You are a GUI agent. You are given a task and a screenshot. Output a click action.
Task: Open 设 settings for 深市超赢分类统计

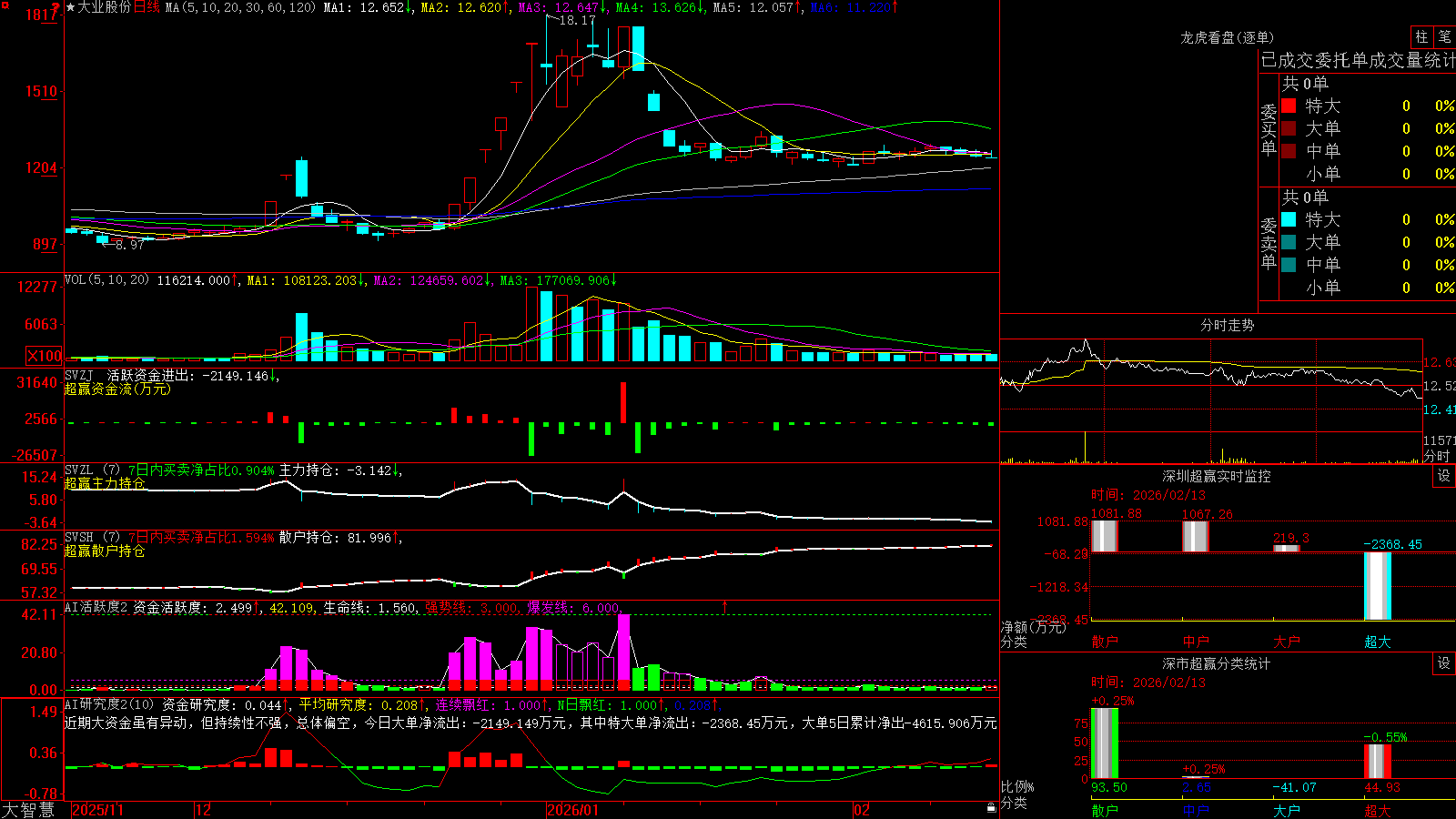pos(1443,663)
